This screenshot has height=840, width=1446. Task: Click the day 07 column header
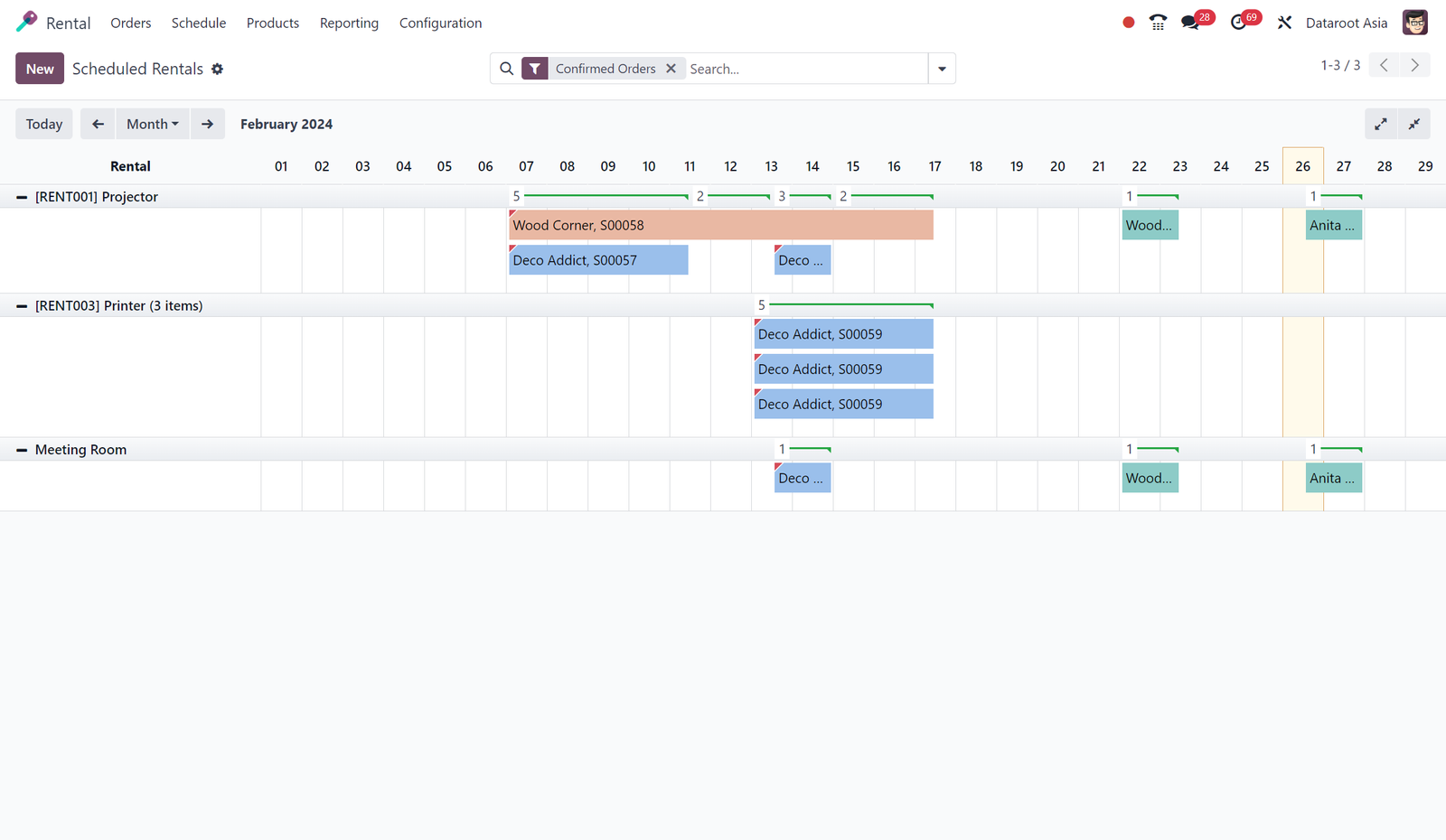[526, 166]
